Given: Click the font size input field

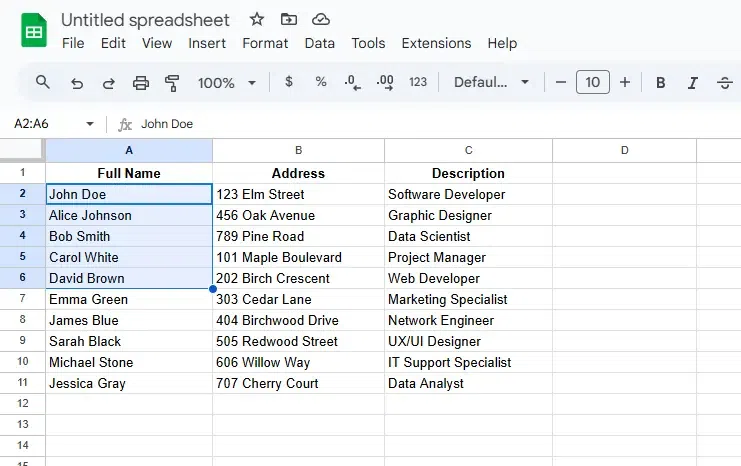Looking at the screenshot, I should (x=593, y=83).
